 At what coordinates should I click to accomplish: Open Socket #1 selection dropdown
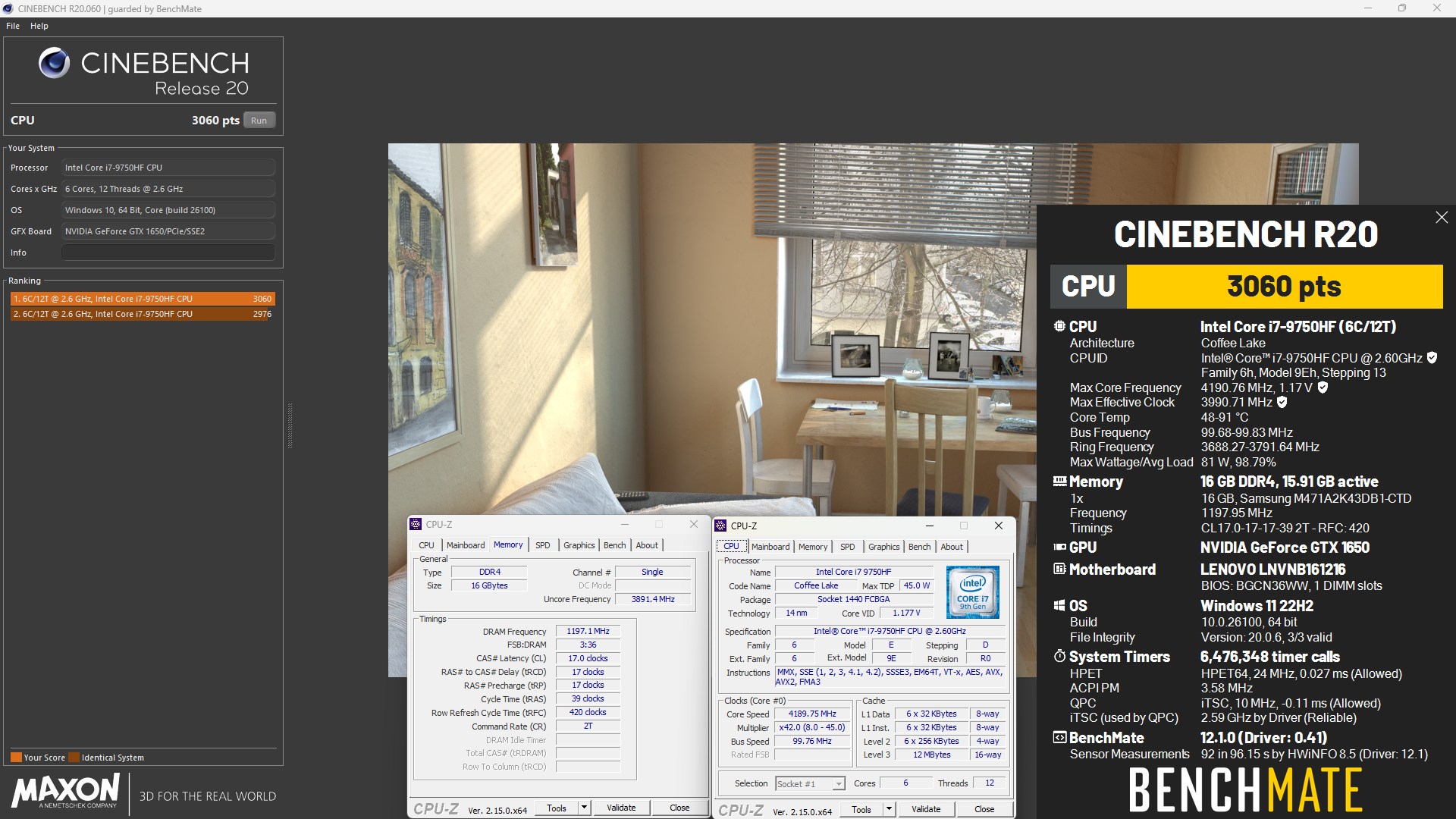tap(810, 783)
